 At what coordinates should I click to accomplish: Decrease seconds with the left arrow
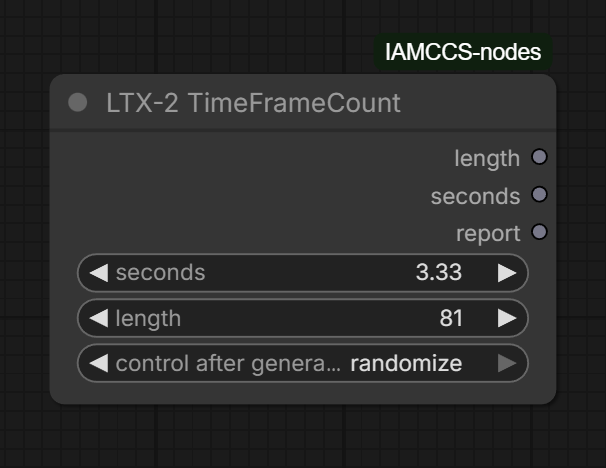tap(98, 273)
